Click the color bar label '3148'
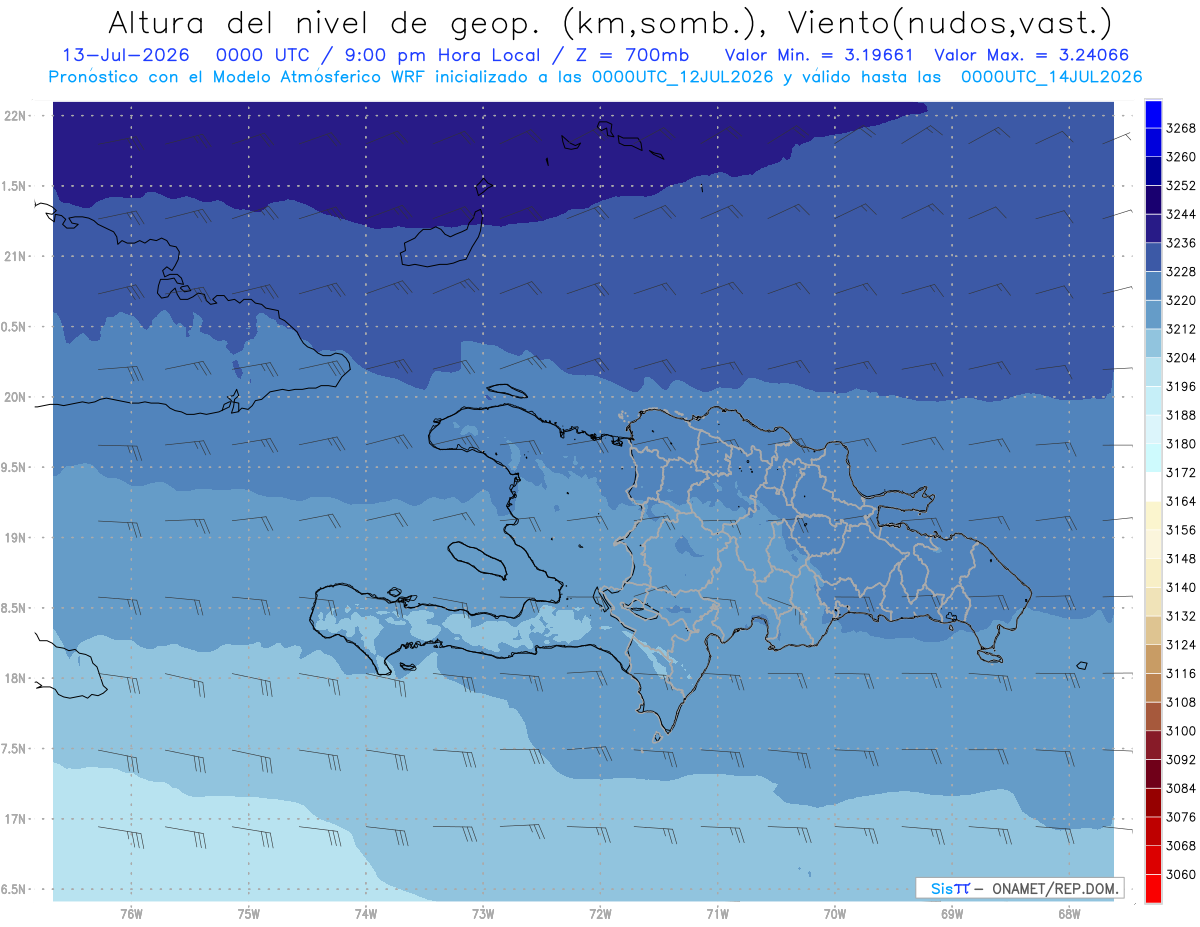The height and width of the screenshot is (927, 1200). 1181,558
